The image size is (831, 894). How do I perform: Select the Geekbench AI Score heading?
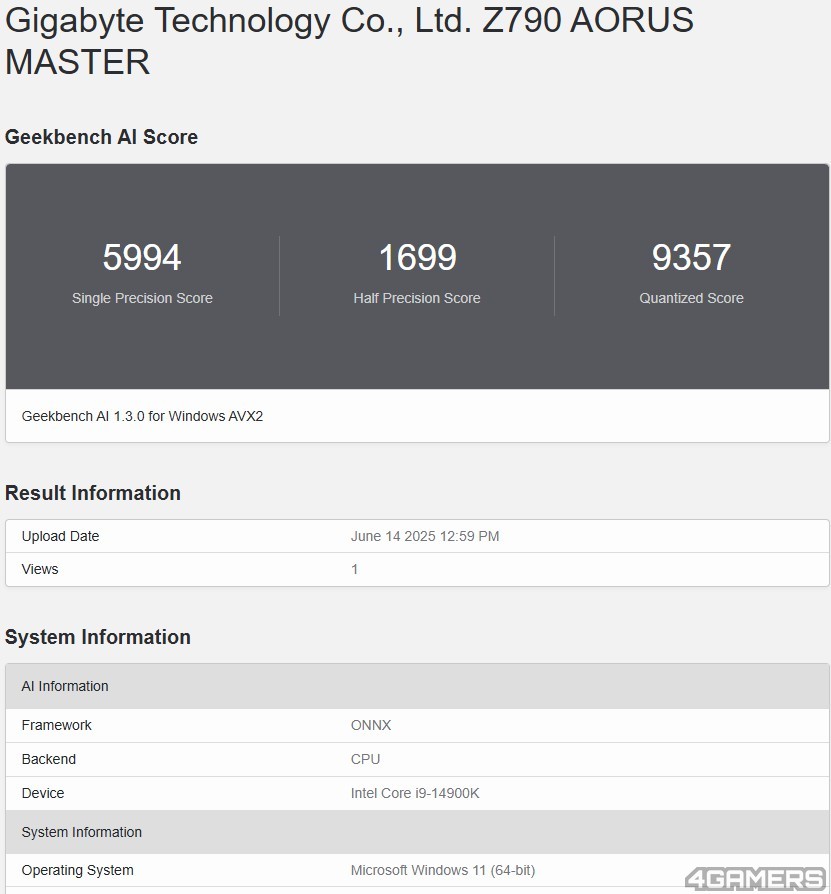pos(101,137)
